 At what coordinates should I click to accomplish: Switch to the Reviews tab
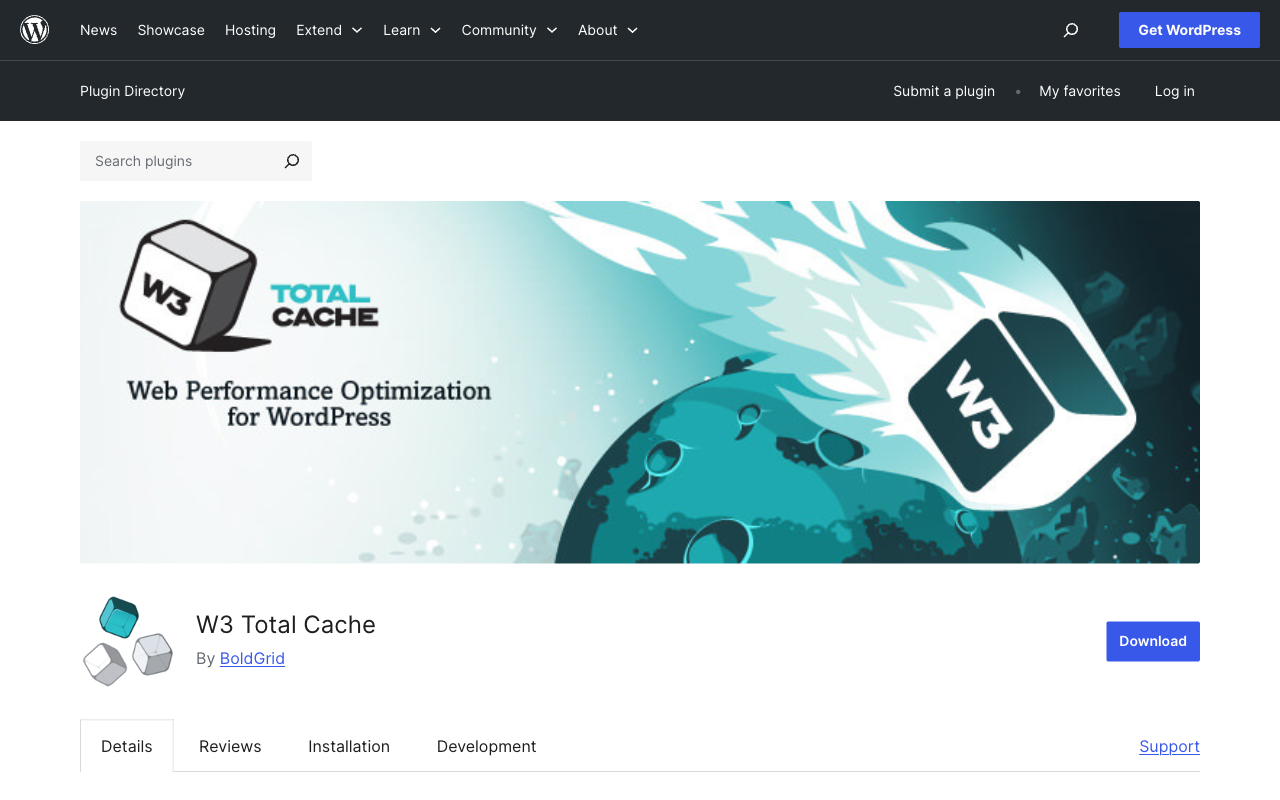pyautogui.click(x=230, y=746)
